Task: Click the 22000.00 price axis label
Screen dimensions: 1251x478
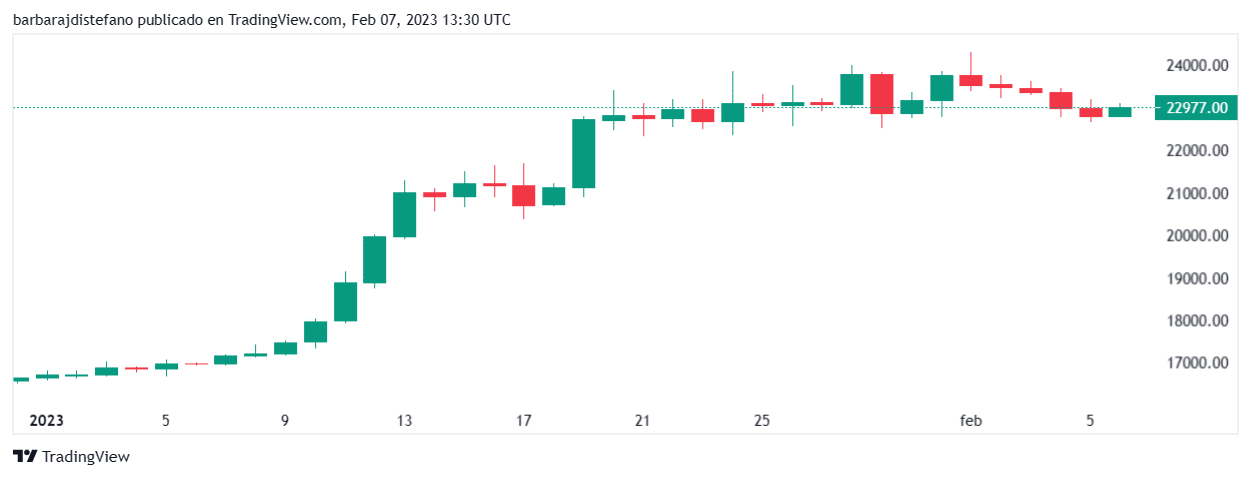Action: 1197,151
